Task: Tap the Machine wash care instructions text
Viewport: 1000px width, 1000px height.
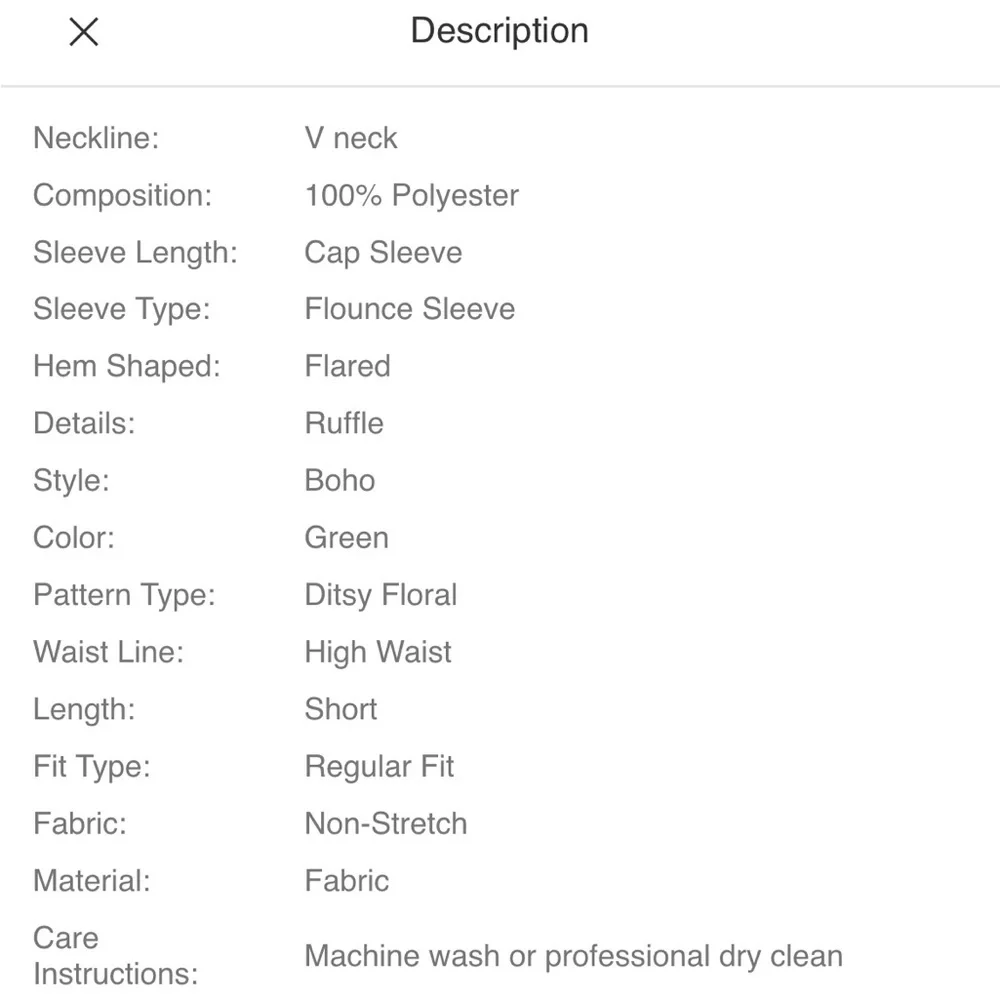Action: coord(573,956)
